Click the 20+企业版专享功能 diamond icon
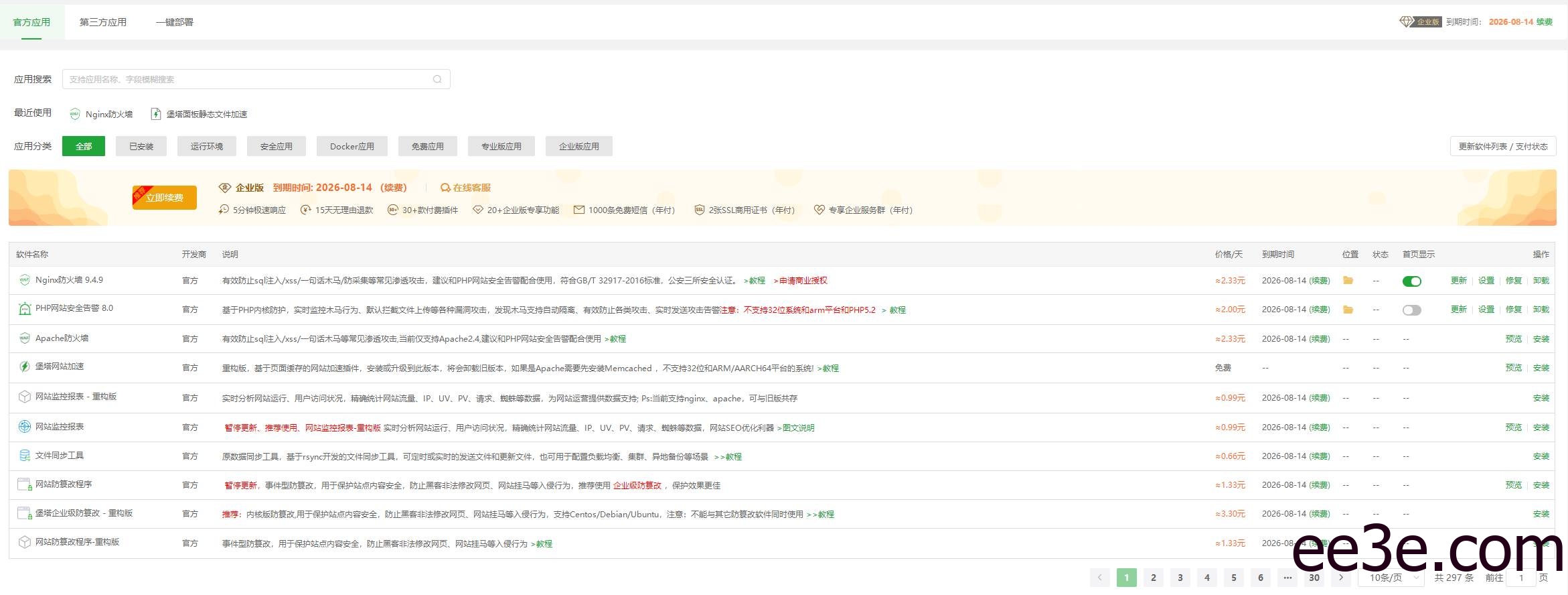Viewport: 1568px width, 595px height. (478, 210)
